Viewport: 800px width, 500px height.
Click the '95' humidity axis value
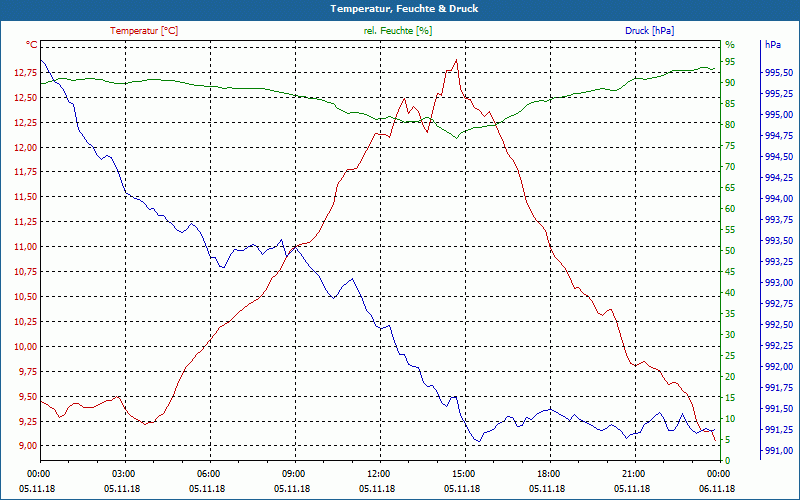tap(730, 62)
